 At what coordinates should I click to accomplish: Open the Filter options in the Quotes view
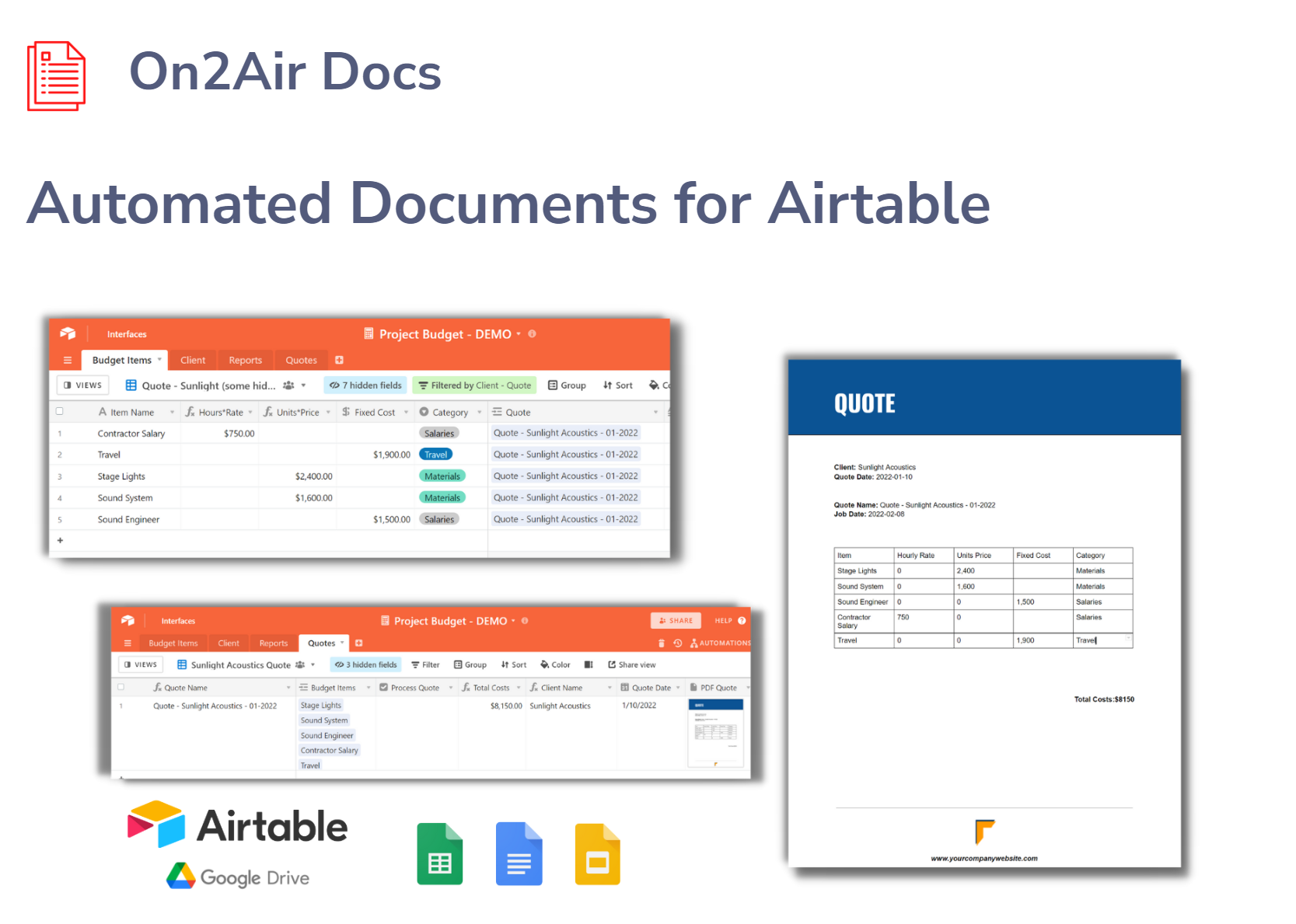425,664
